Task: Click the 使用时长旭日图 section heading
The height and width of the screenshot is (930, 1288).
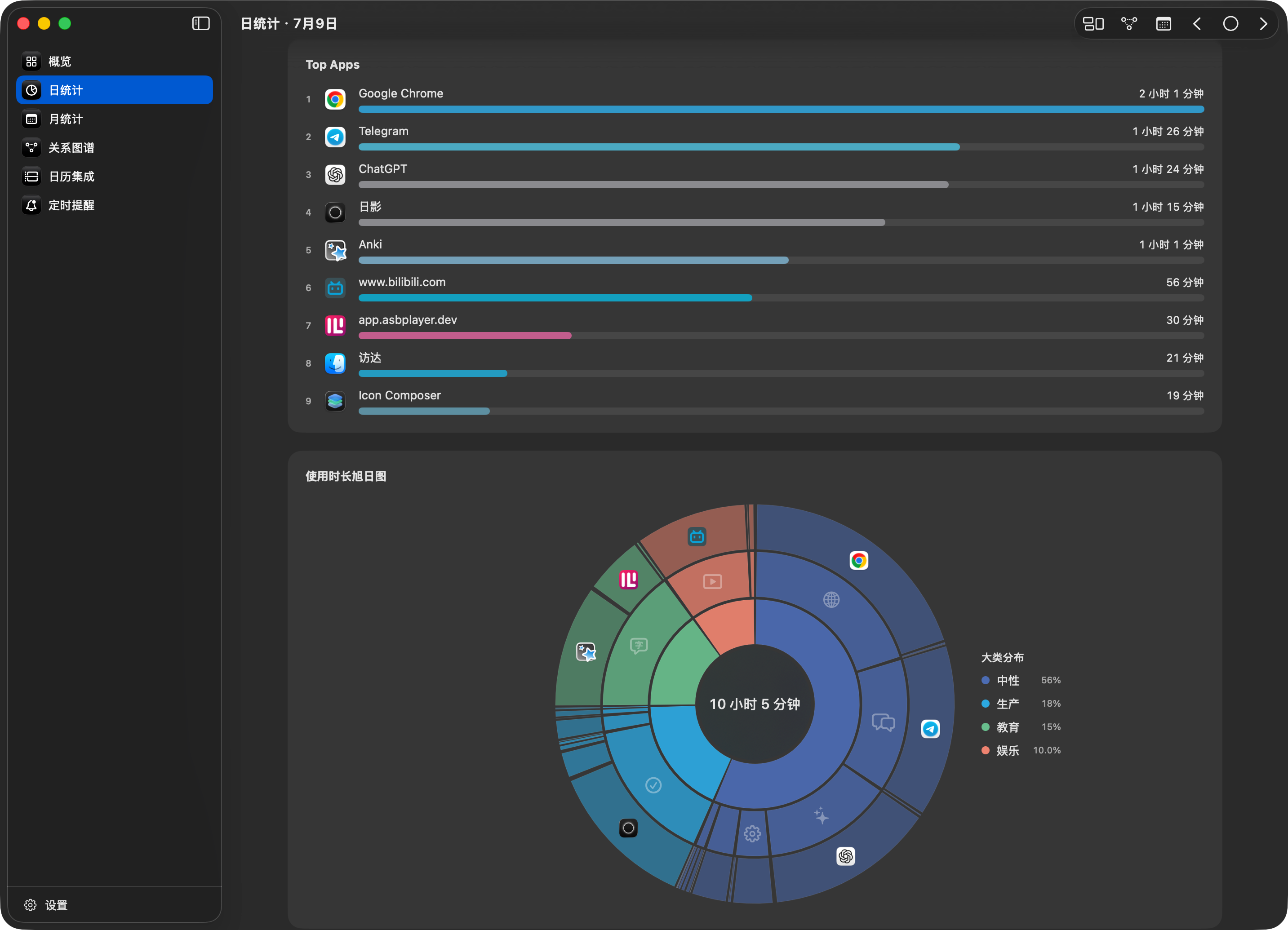Action: click(x=346, y=476)
